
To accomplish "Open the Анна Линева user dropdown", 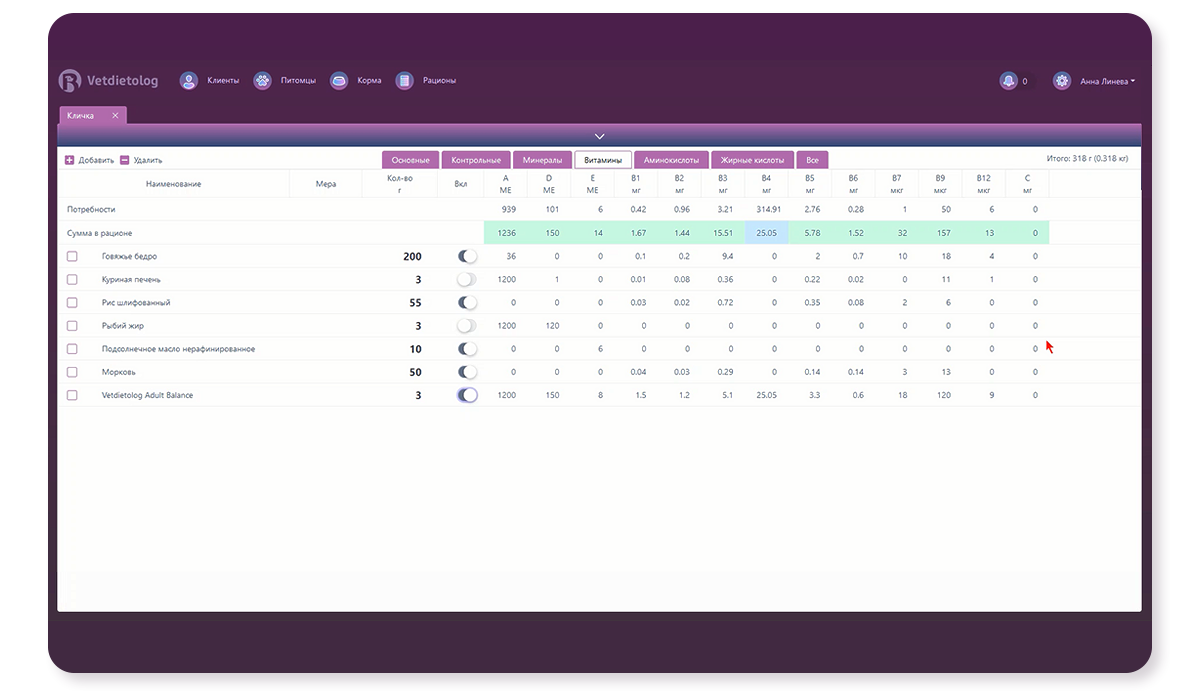I will [x=1107, y=82].
